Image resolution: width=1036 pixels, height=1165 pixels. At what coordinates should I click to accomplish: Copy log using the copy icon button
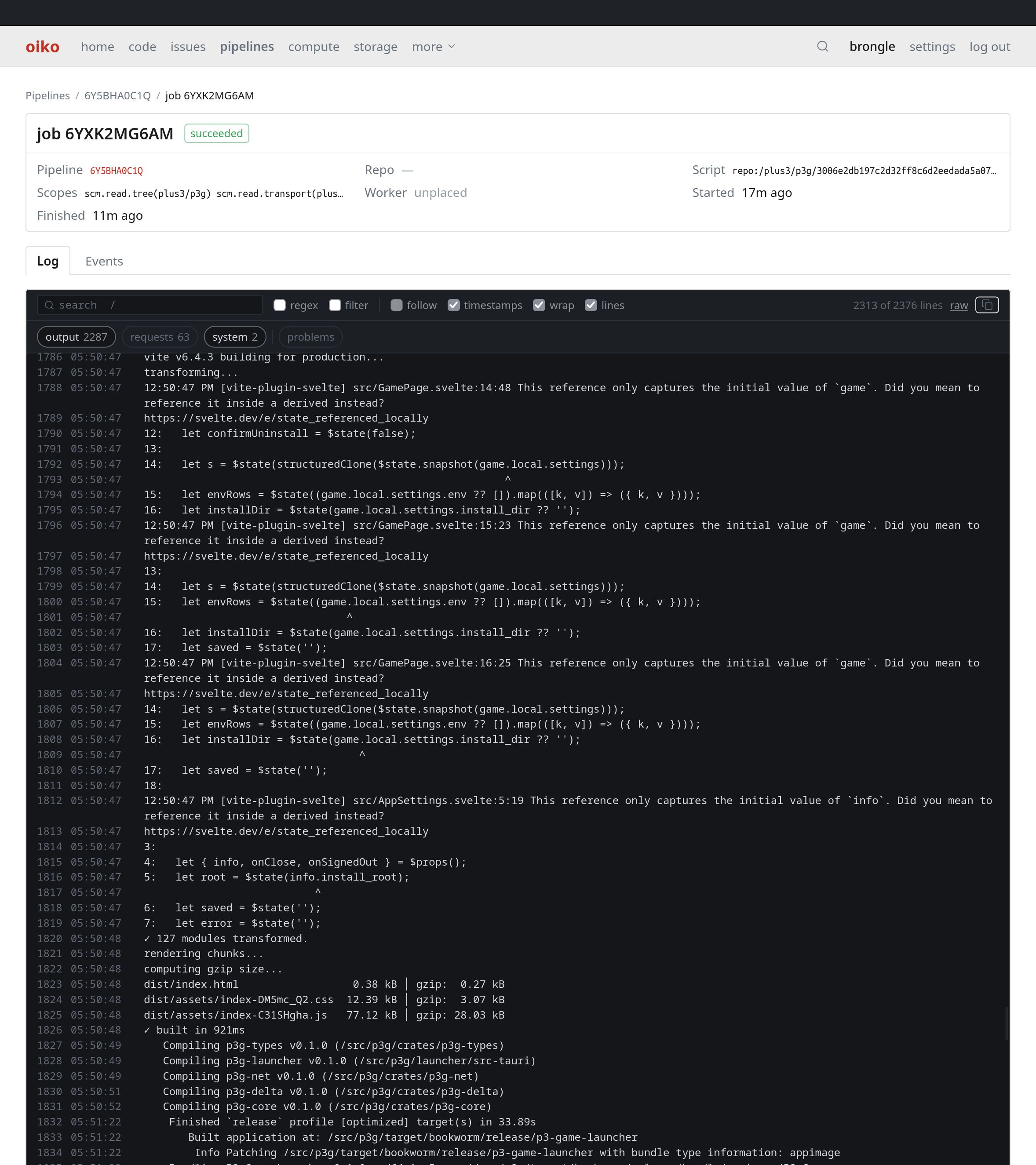click(987, 305)
